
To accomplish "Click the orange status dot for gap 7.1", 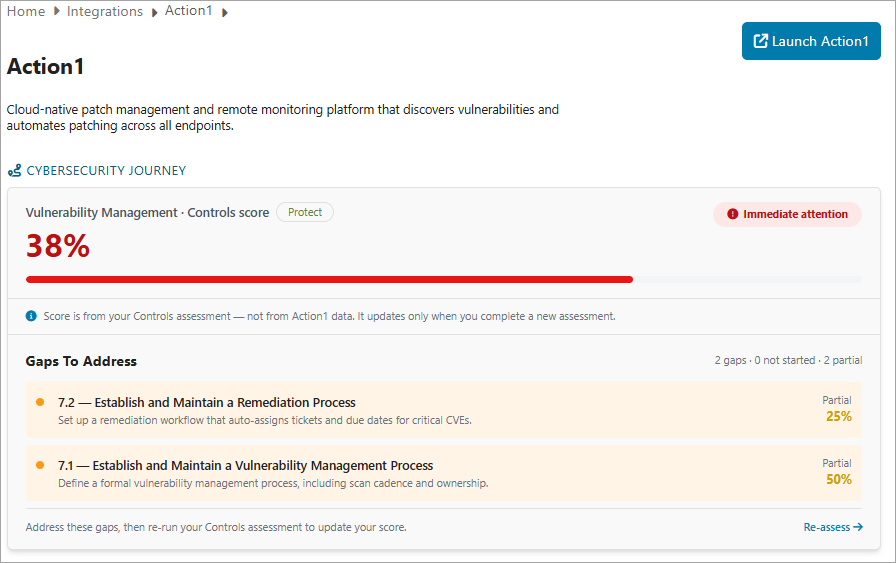I will [40, 465].
